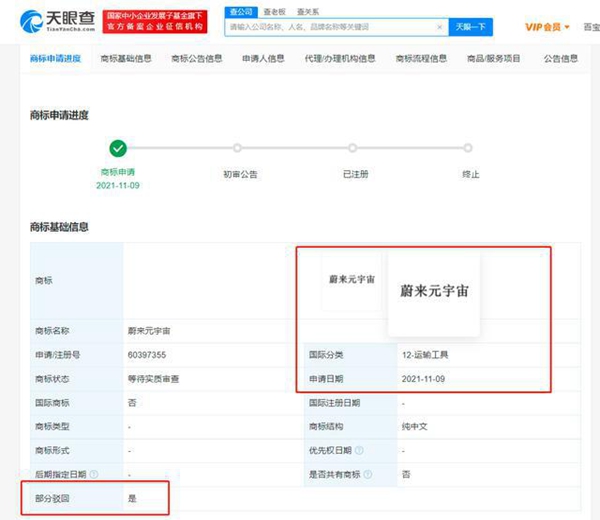Click the 商标基础信息 section heading
The image size is (600, 520).
click(59, 227)
